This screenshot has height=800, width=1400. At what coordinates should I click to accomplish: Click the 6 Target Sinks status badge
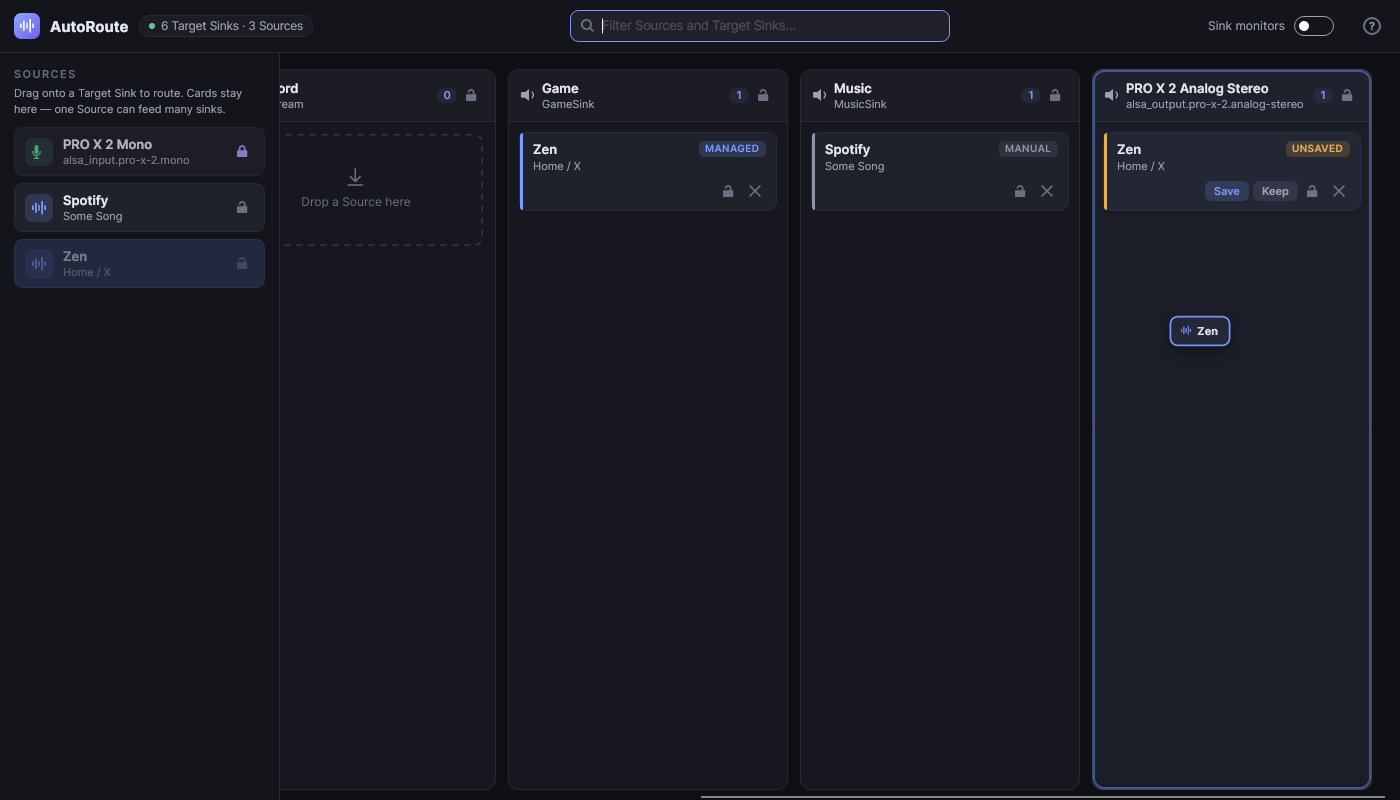point(226,26)
